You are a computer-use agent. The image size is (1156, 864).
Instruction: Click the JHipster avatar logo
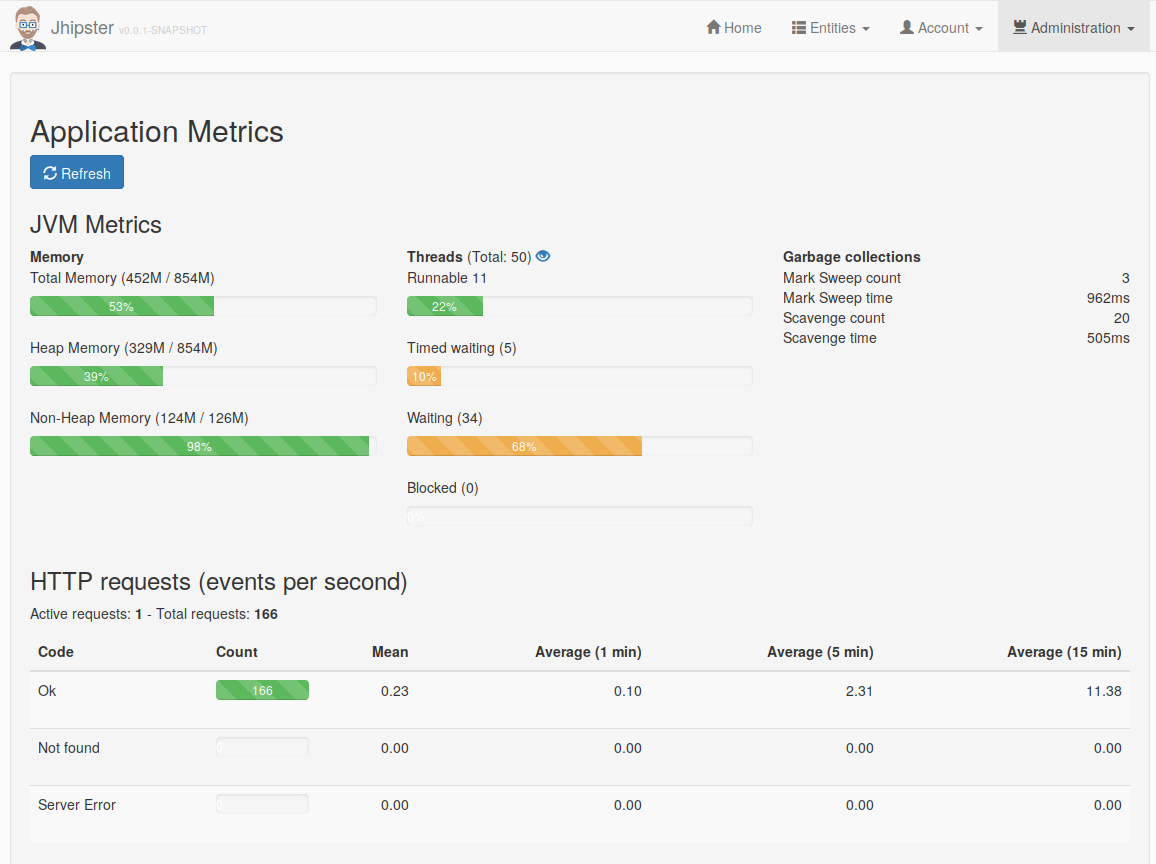26,27
